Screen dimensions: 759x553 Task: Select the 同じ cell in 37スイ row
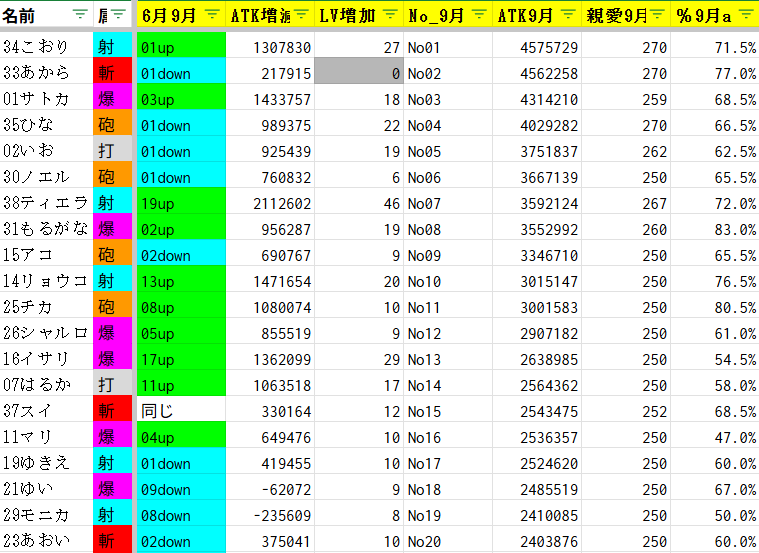pyautogui.click(x=181, y=411)
